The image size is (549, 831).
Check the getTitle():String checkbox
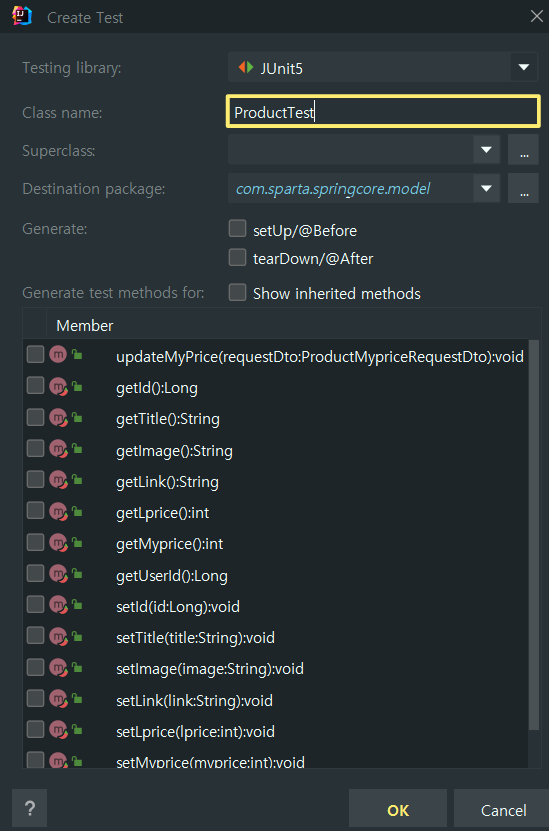click(36, 417)
